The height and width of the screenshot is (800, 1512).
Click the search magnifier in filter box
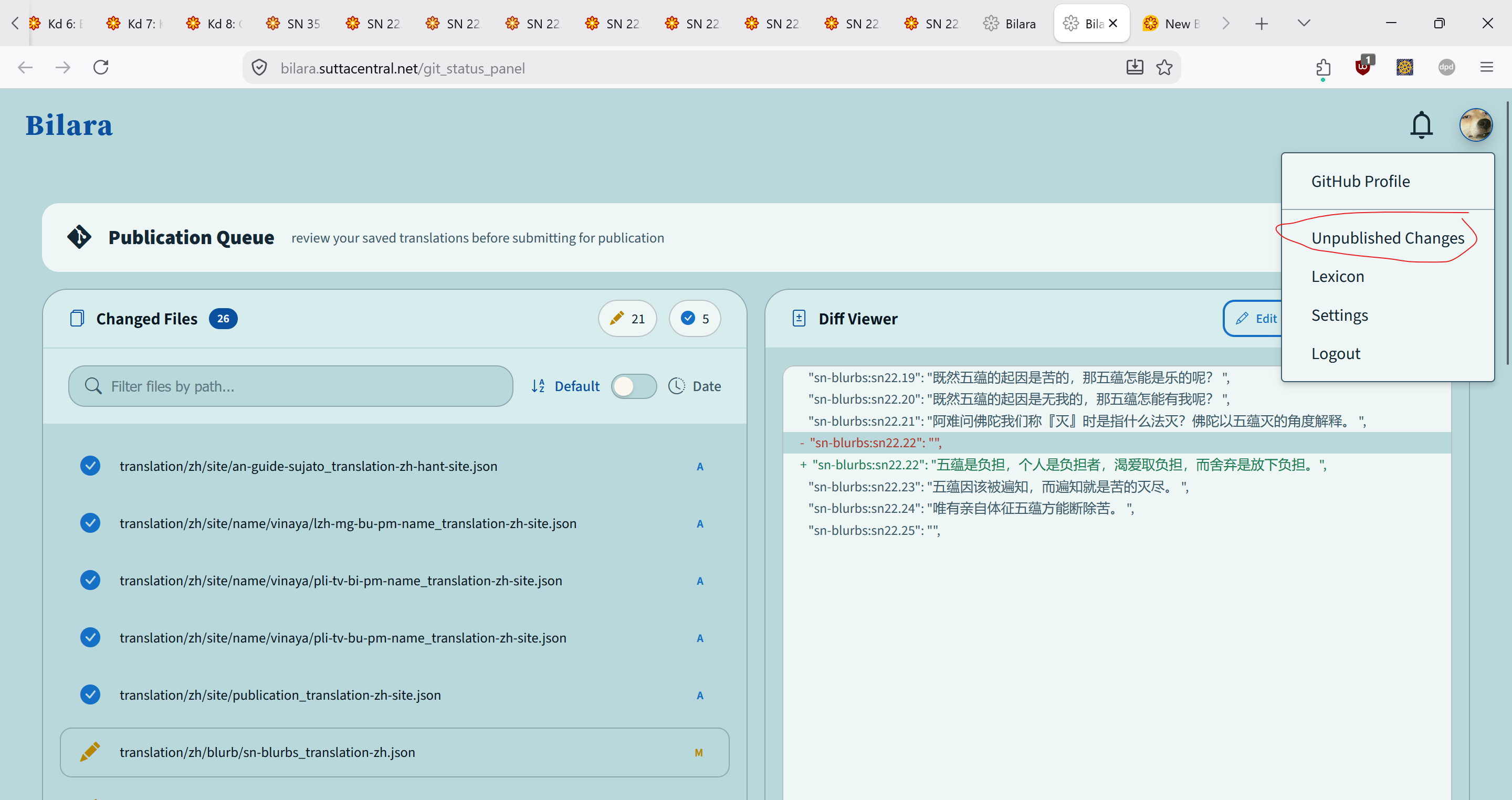[93, 386]
